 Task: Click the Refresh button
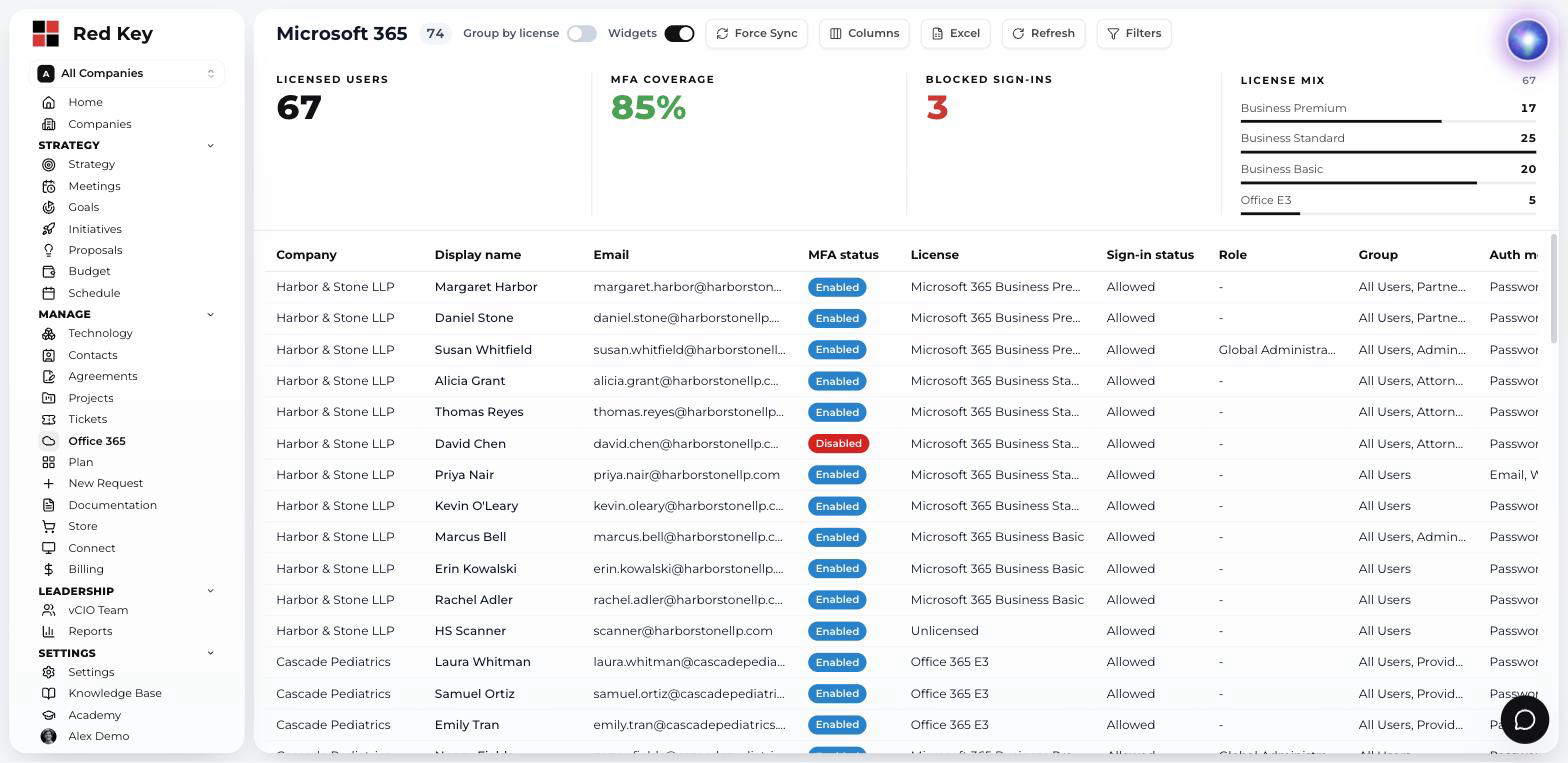(x=1043, y=33)
